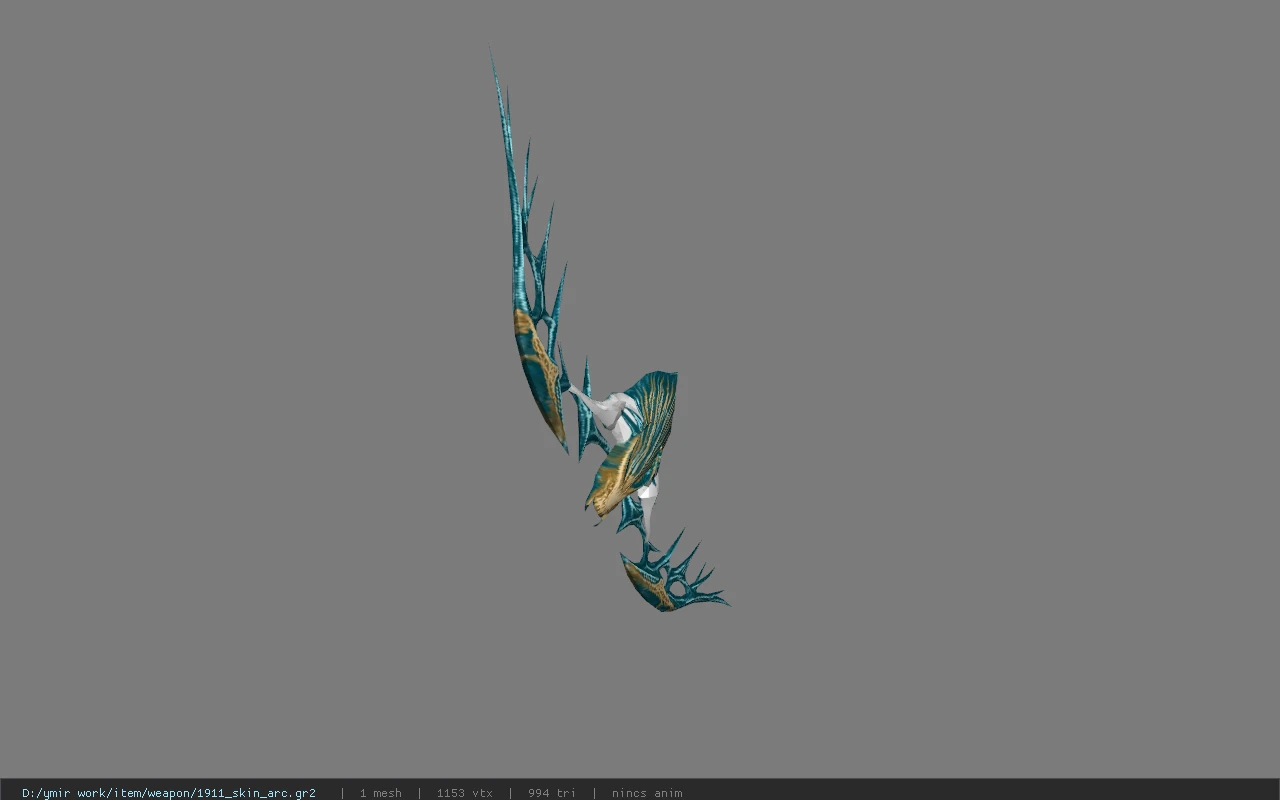Click the '994 tri' triangle count
The height and width of the screenshot is (800, 1280).
coord(552,793)
